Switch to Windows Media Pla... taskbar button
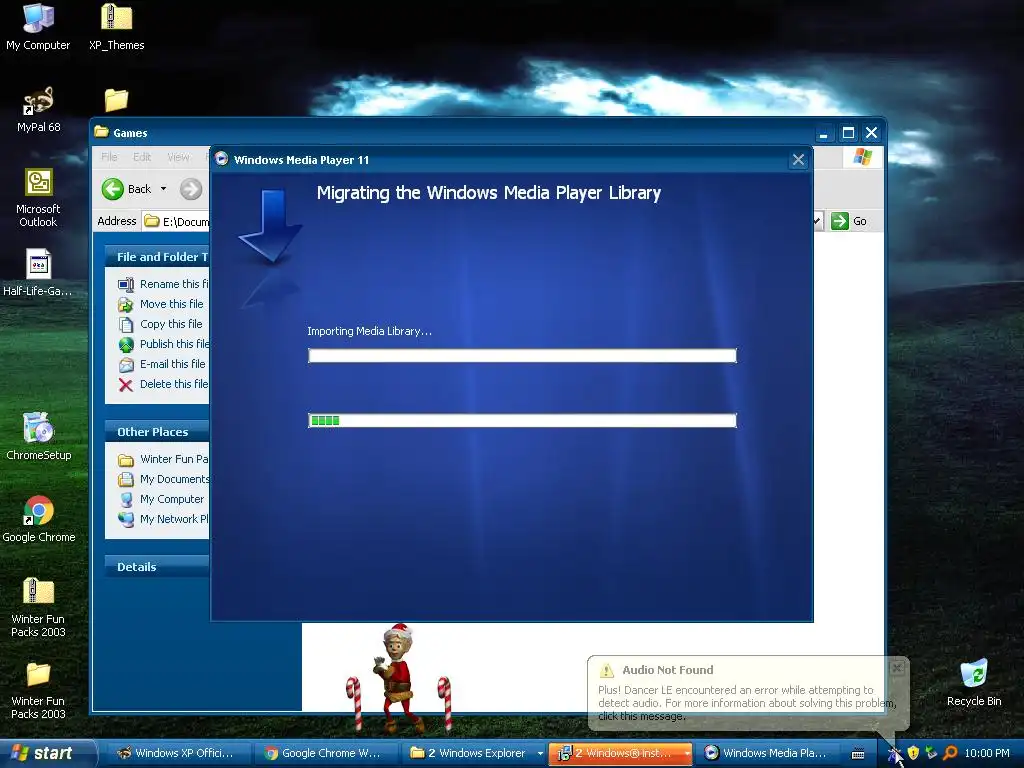This screenshot has height=768, width=1024. pos(767,753)
